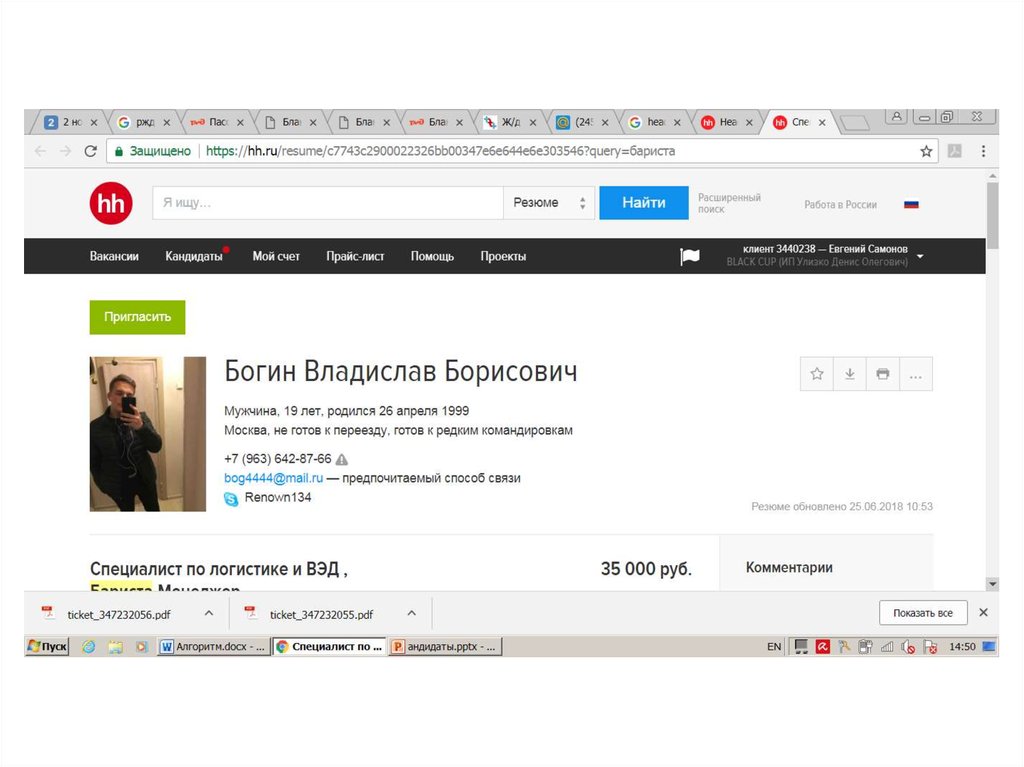
Task: Open the Прайс-лист menu item
Action: tap(355, 256)
